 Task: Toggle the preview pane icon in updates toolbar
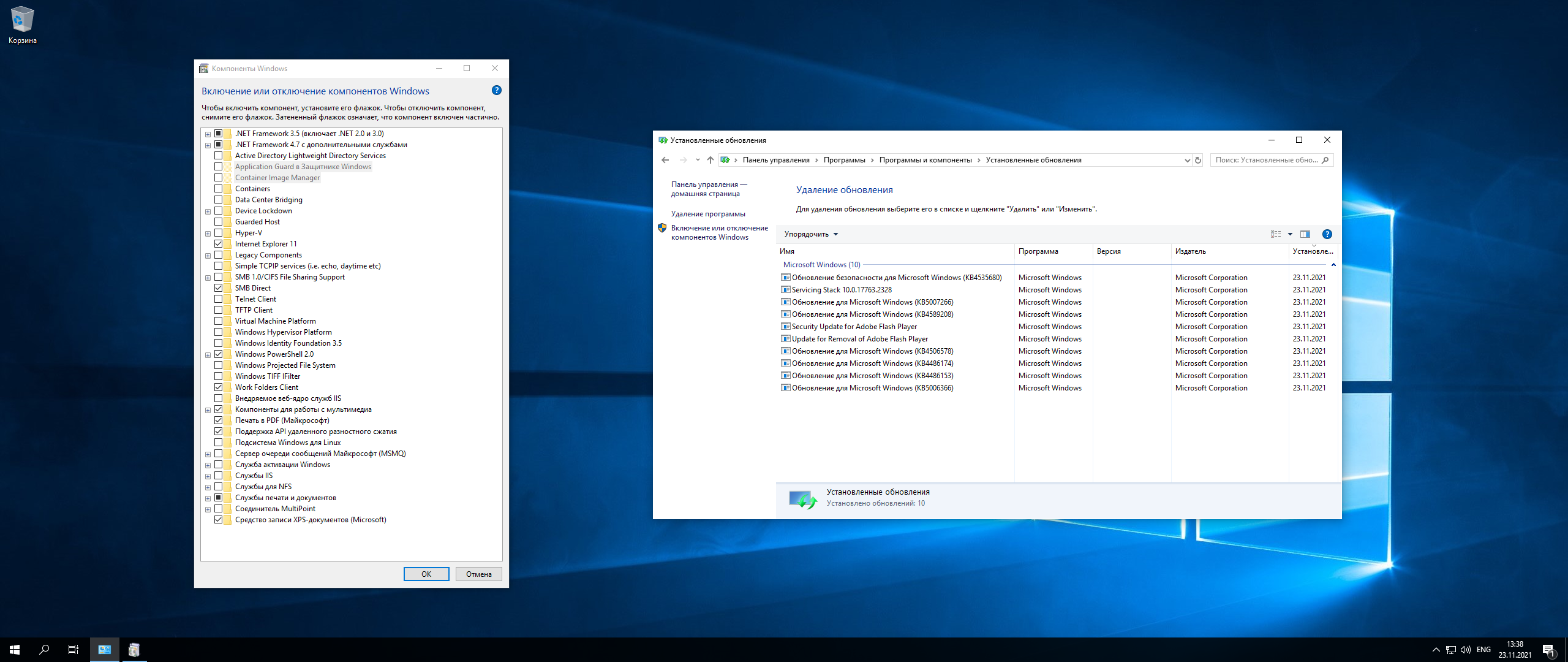pos(1305,234)
